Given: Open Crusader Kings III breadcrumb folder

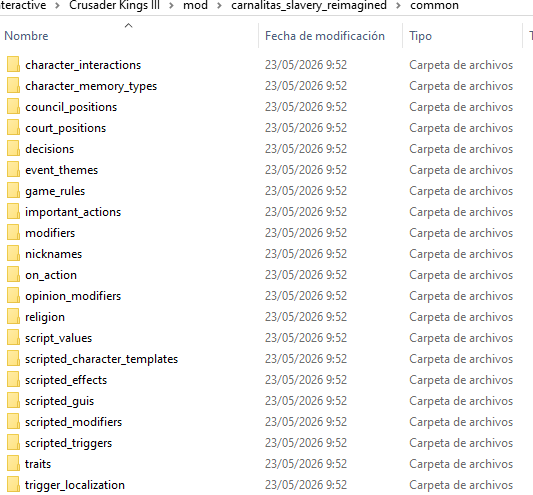Looking at the screenshot, I should pyautogui.click(x=114, y=5).
